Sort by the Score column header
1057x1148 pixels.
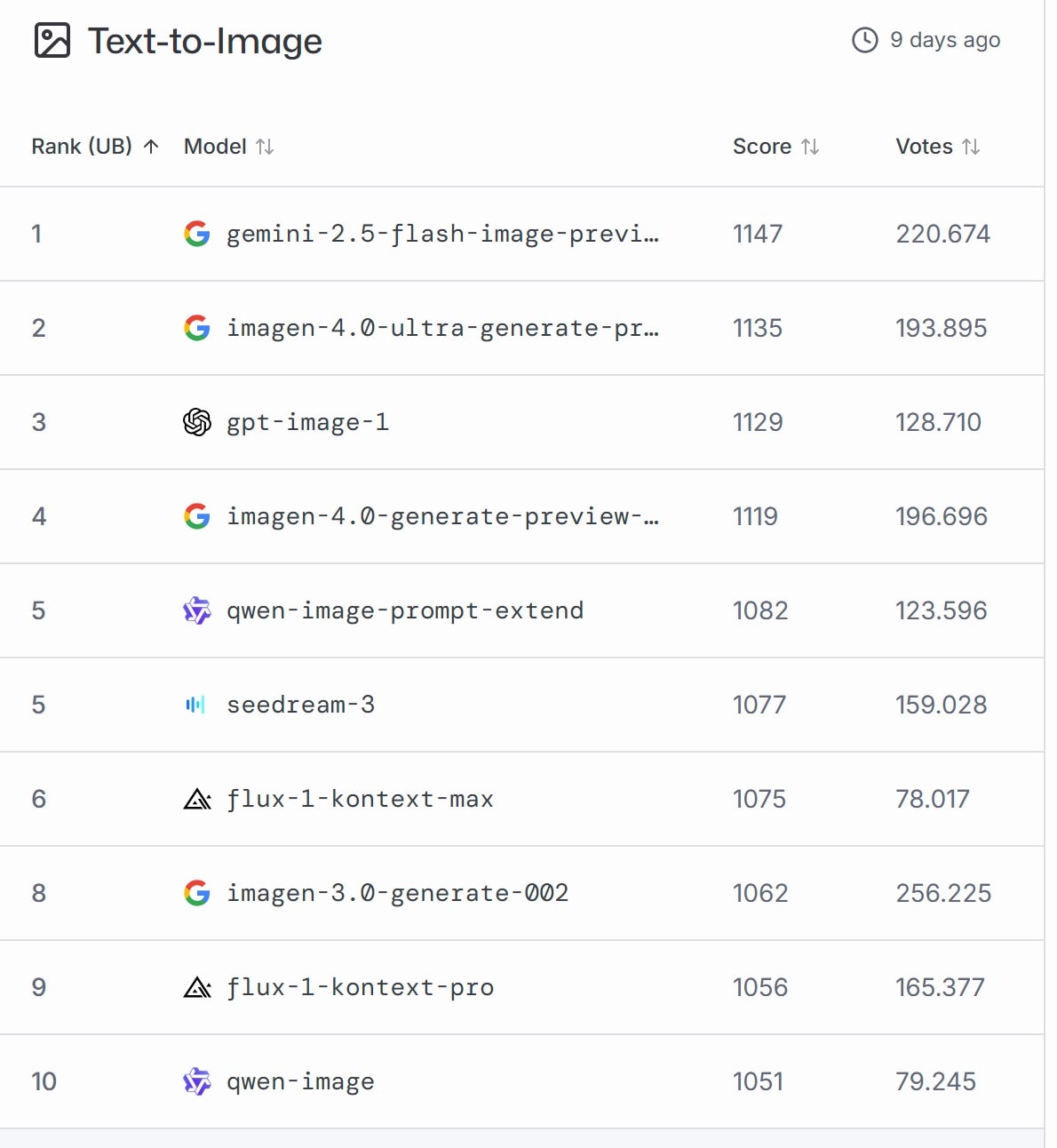[775, 147]
